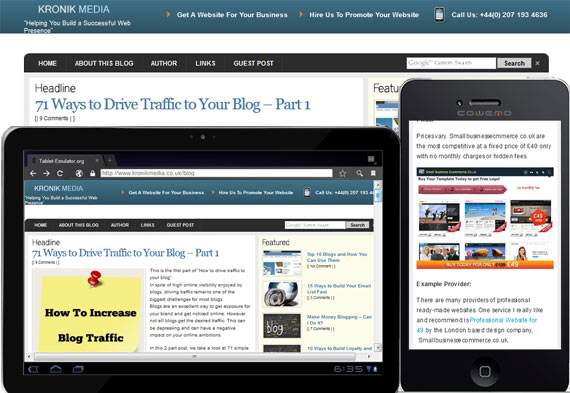Screen dimensions: 570x393
Task: Open 'Make Money Blogging – Can I Do It?'
Action: coord(339,320)
